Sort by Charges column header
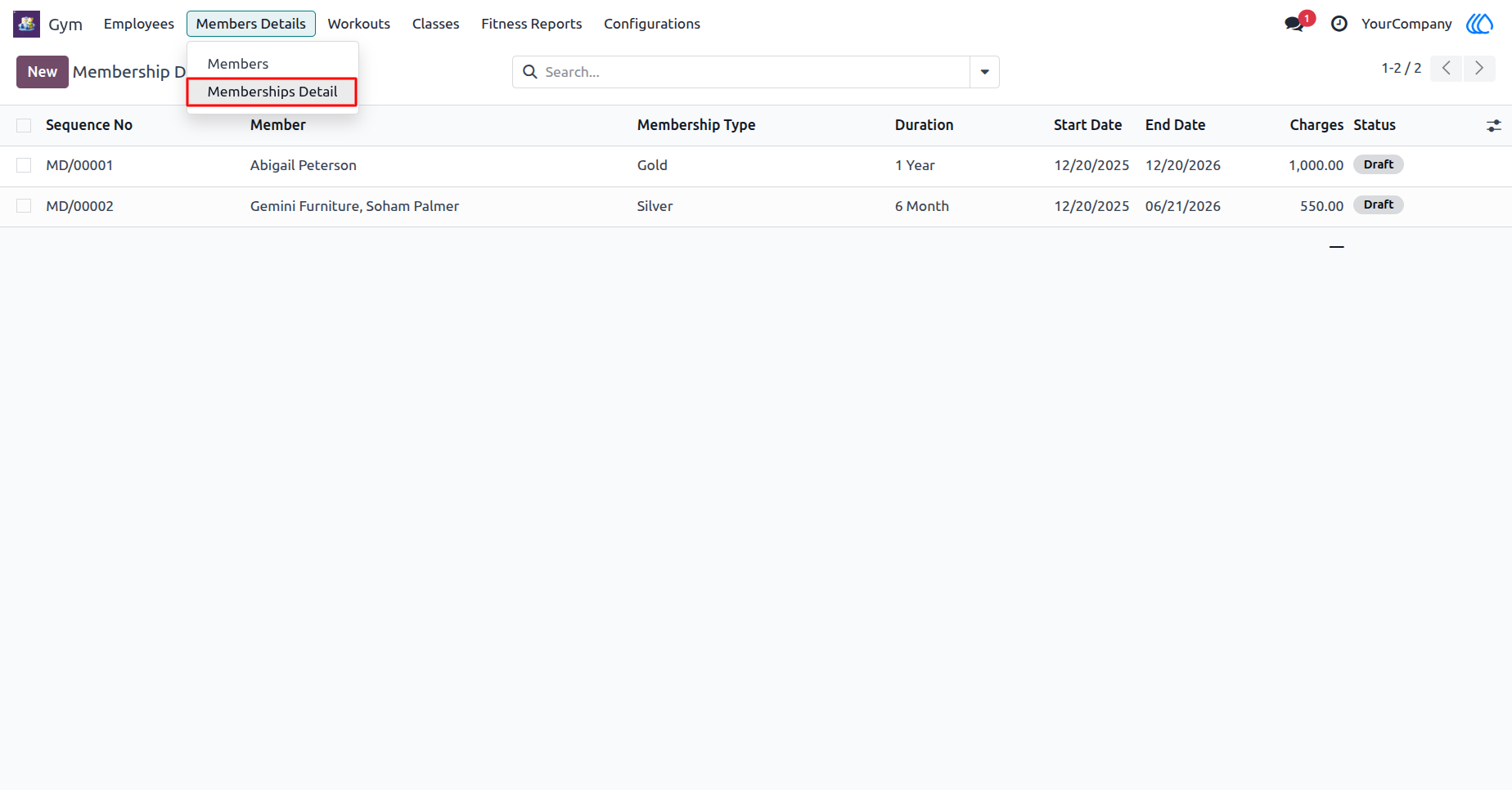This screenshot has width=1512, height=790. click(1317, 125)
